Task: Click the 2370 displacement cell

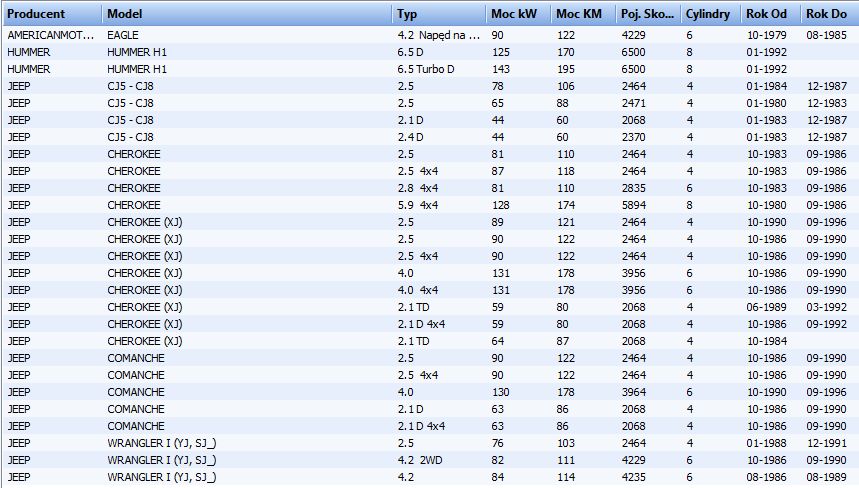Action: coord(634,137)
